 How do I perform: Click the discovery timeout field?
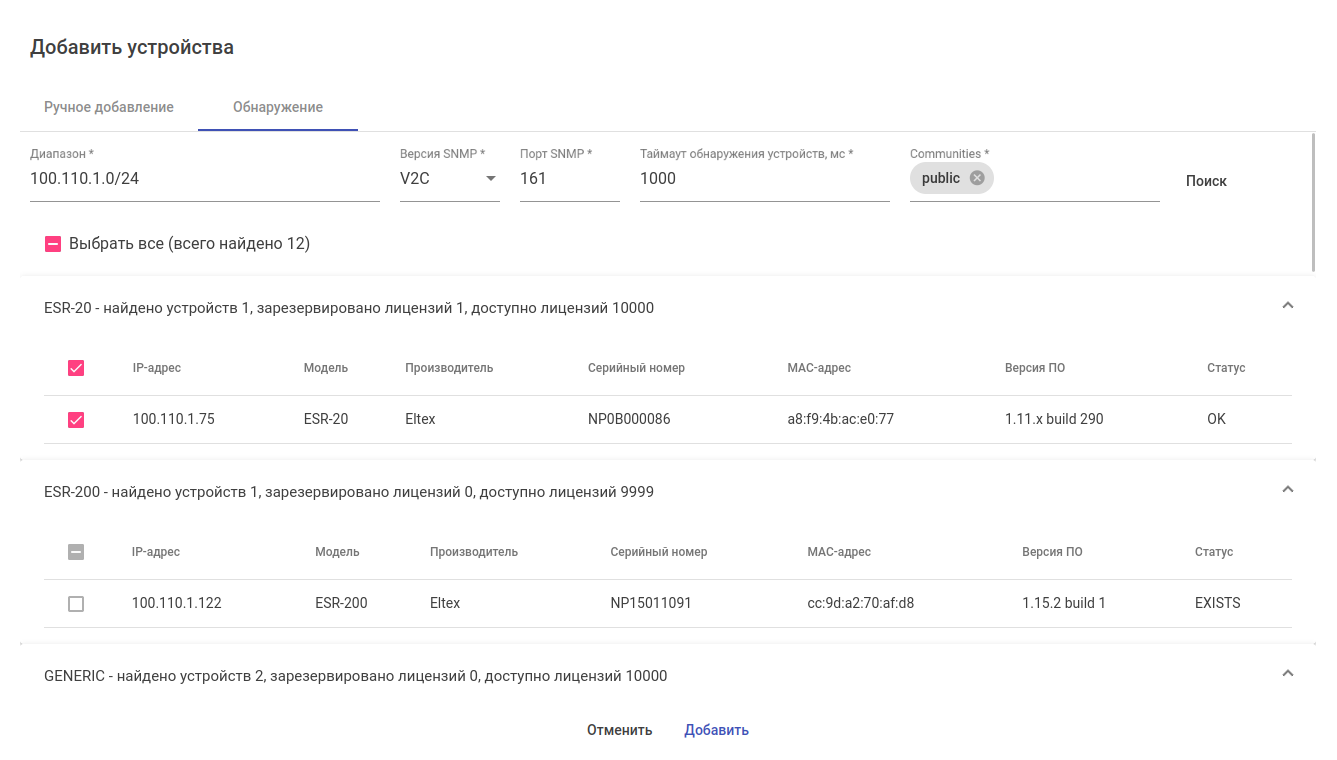(x=764, y=179)
